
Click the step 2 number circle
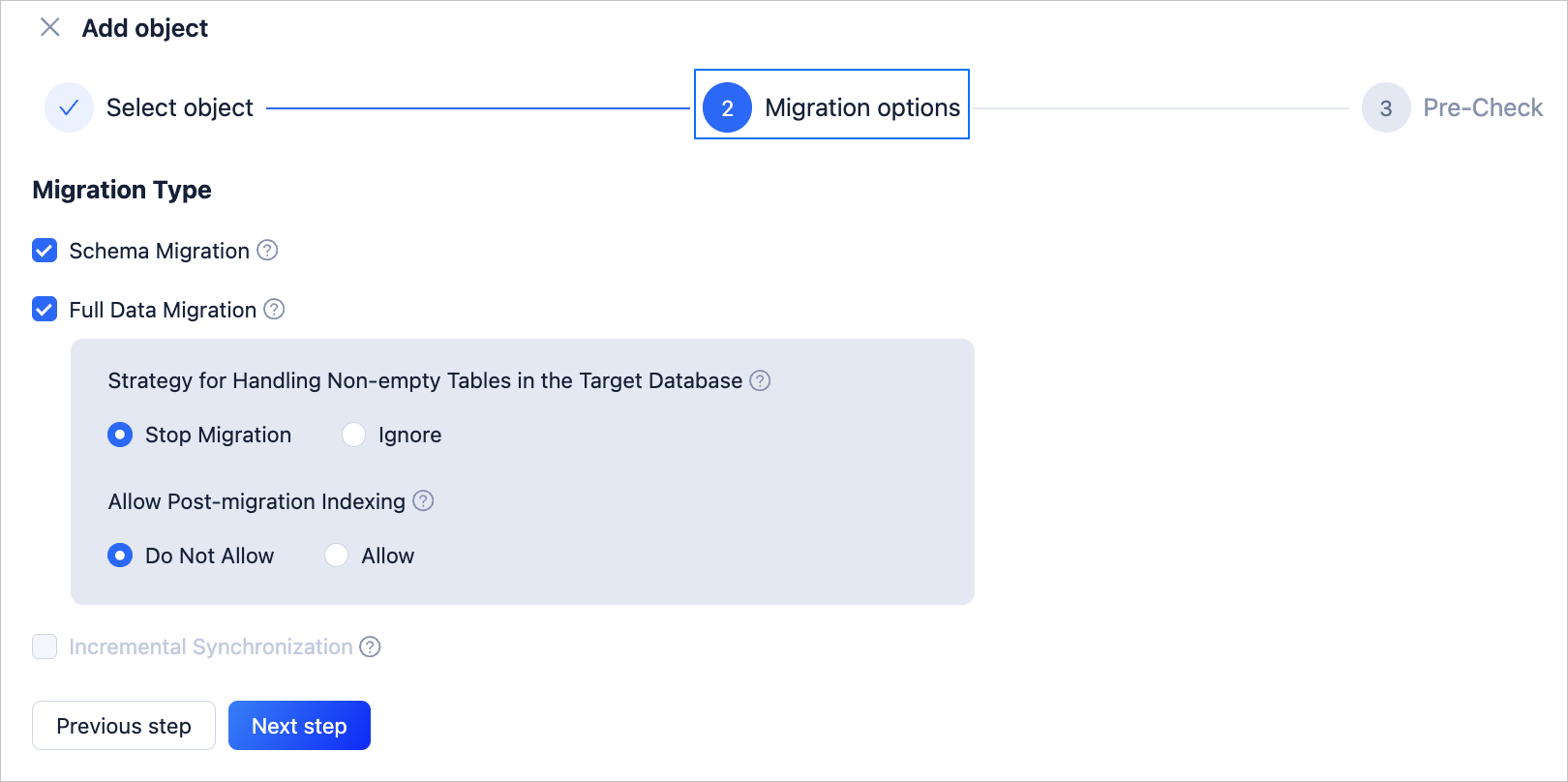[727, 107]
